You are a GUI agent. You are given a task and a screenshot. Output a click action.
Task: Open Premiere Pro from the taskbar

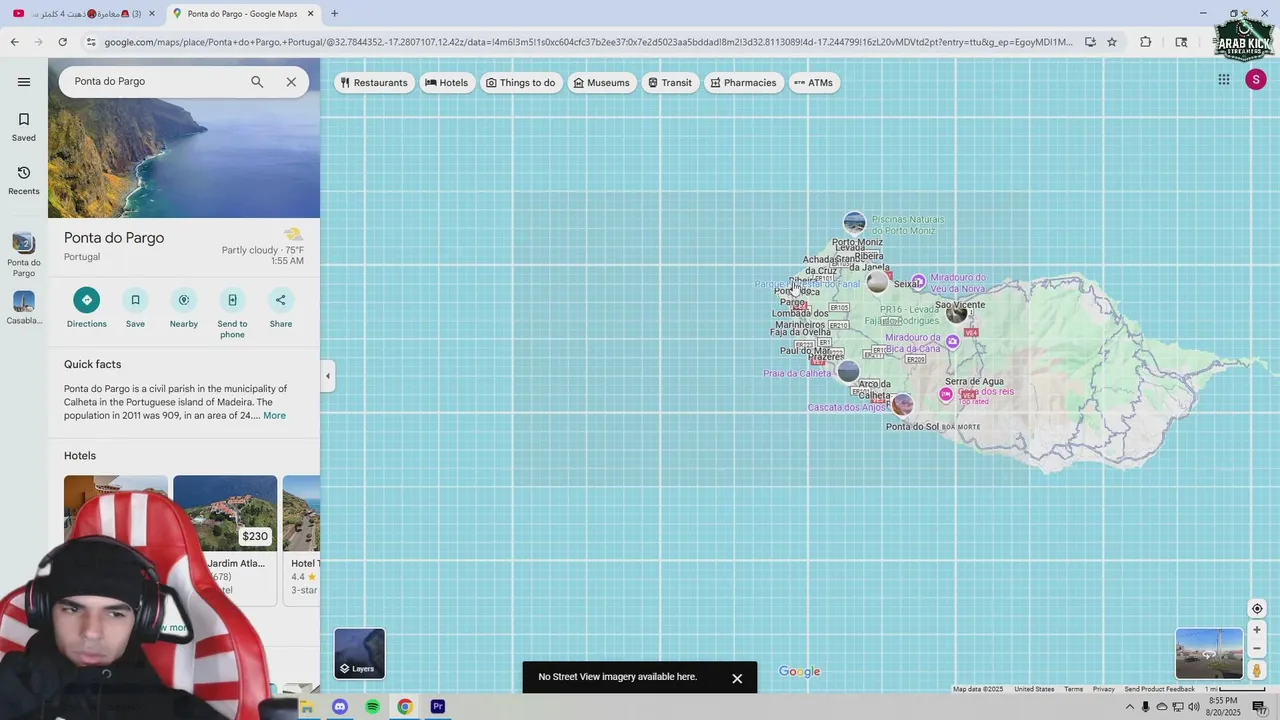point(437,707)
